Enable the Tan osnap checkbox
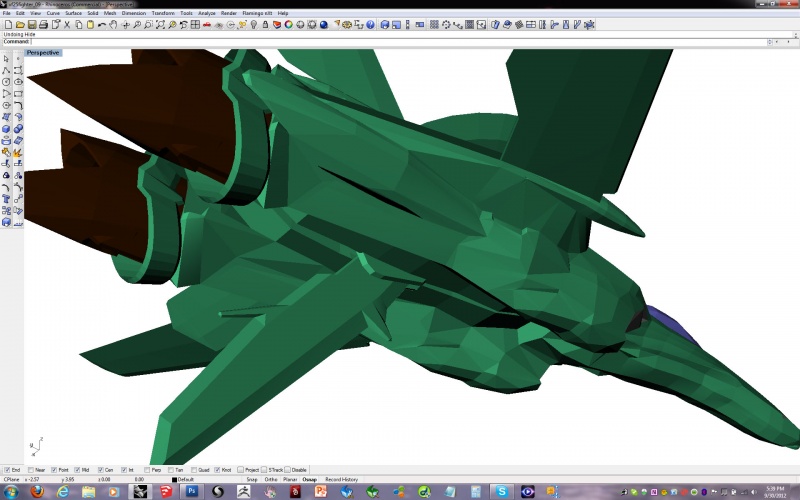 click(170, 470)
